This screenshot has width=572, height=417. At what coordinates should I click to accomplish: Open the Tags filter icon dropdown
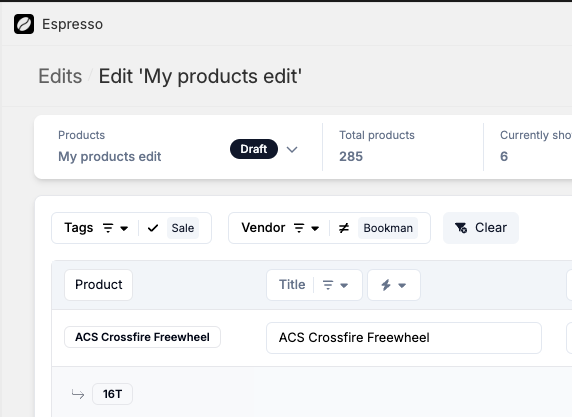(x=108, y=228)
